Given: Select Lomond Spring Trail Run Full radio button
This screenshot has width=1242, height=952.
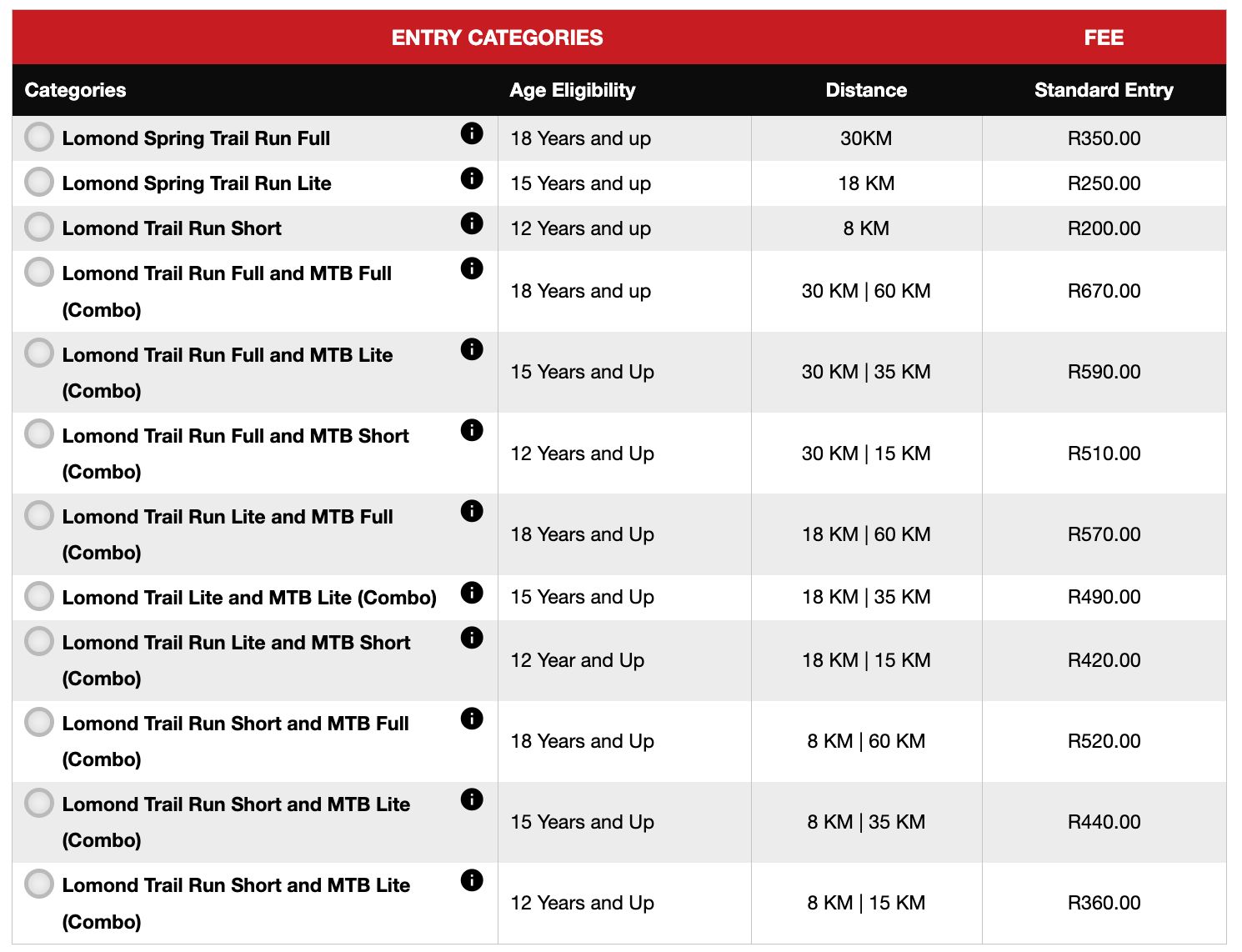Looking at the screenshot, I should [39, 137].
